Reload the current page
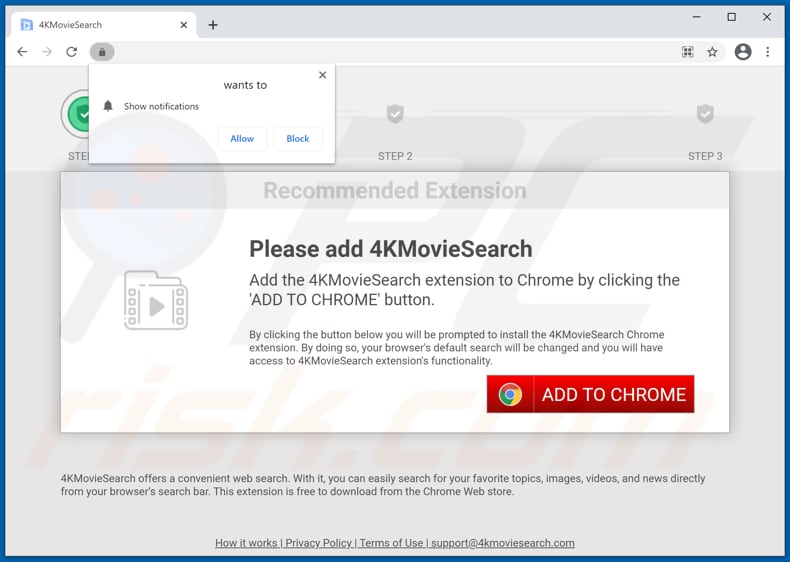This screenshot has height=562, width=790. coord(72,52)
